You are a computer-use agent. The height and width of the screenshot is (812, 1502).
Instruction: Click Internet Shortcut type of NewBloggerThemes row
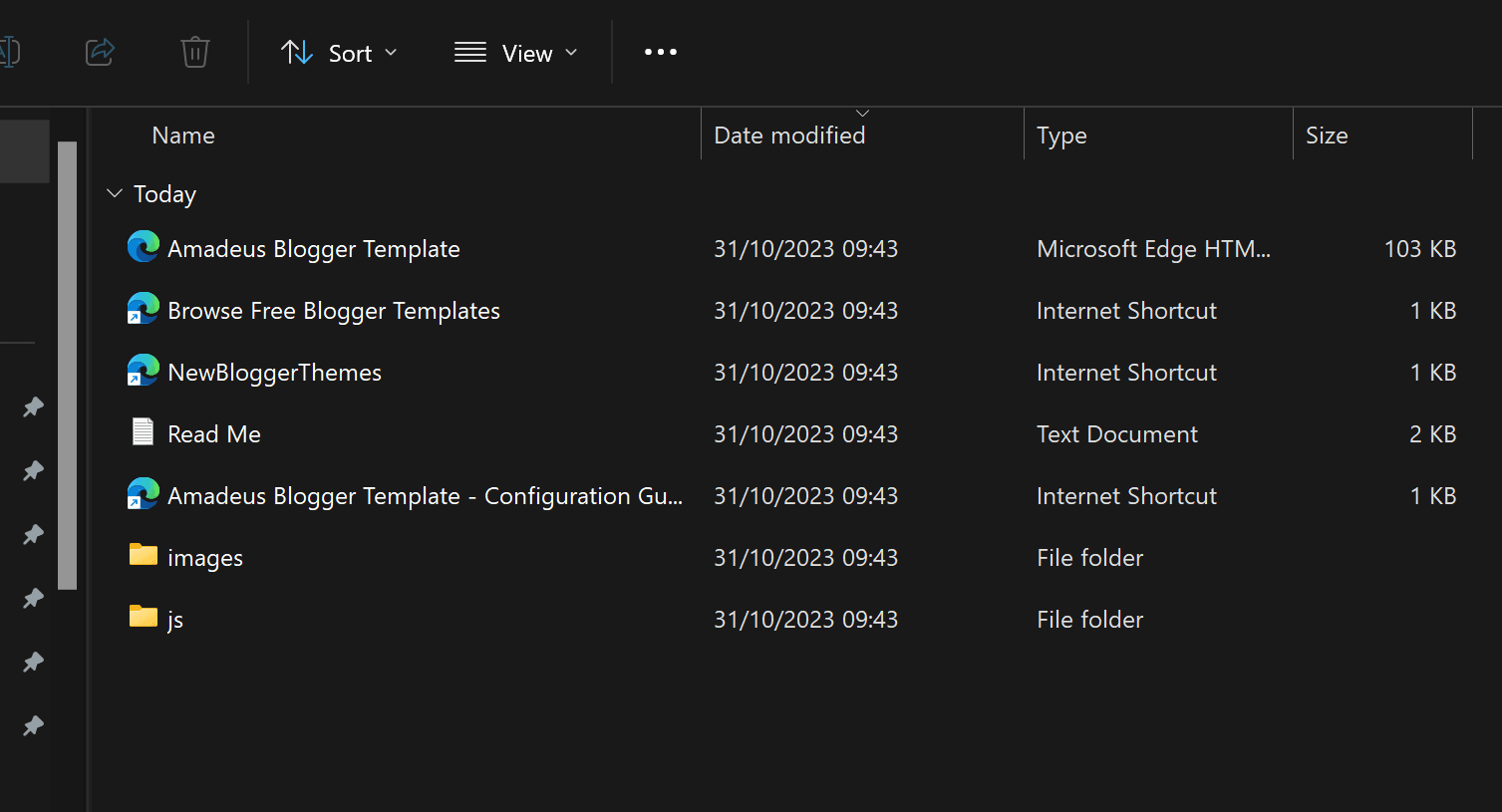click(1127, 373)
